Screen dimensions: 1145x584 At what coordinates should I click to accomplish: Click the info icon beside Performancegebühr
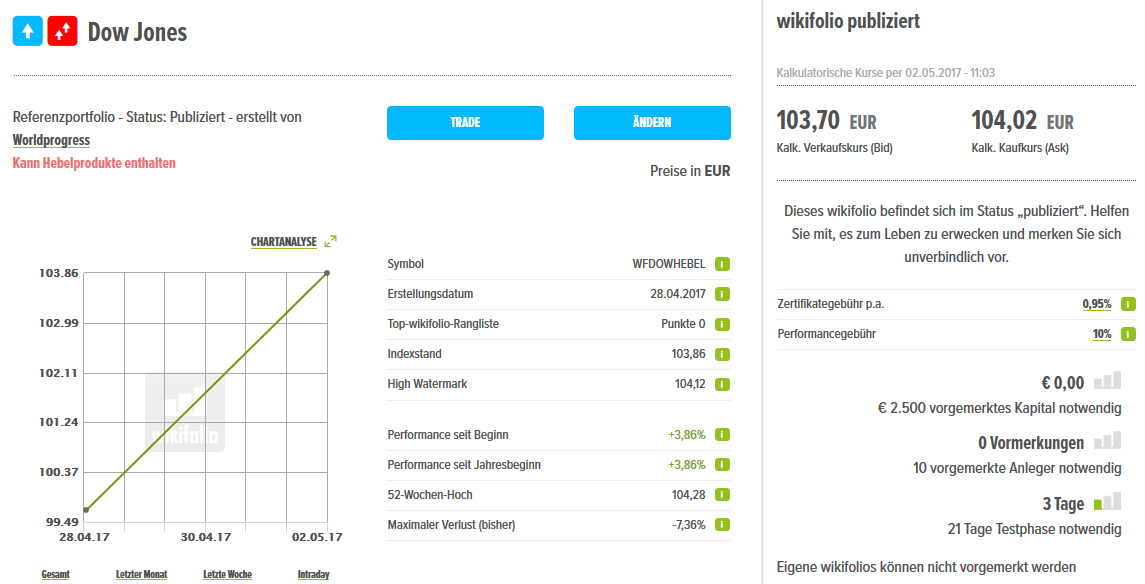(x=1126, y=334)
